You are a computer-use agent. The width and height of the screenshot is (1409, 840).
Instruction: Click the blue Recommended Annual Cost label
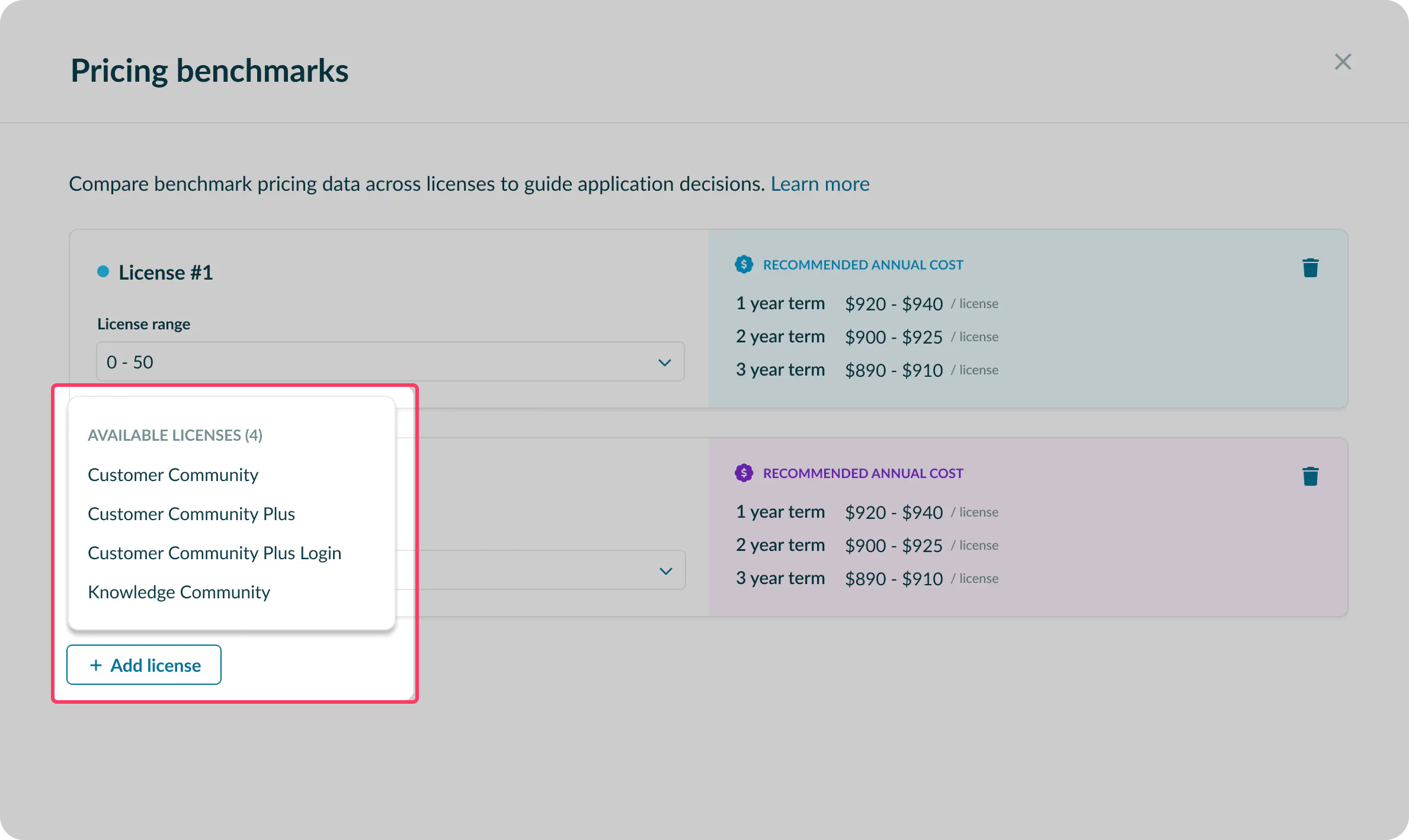(863, 265)
